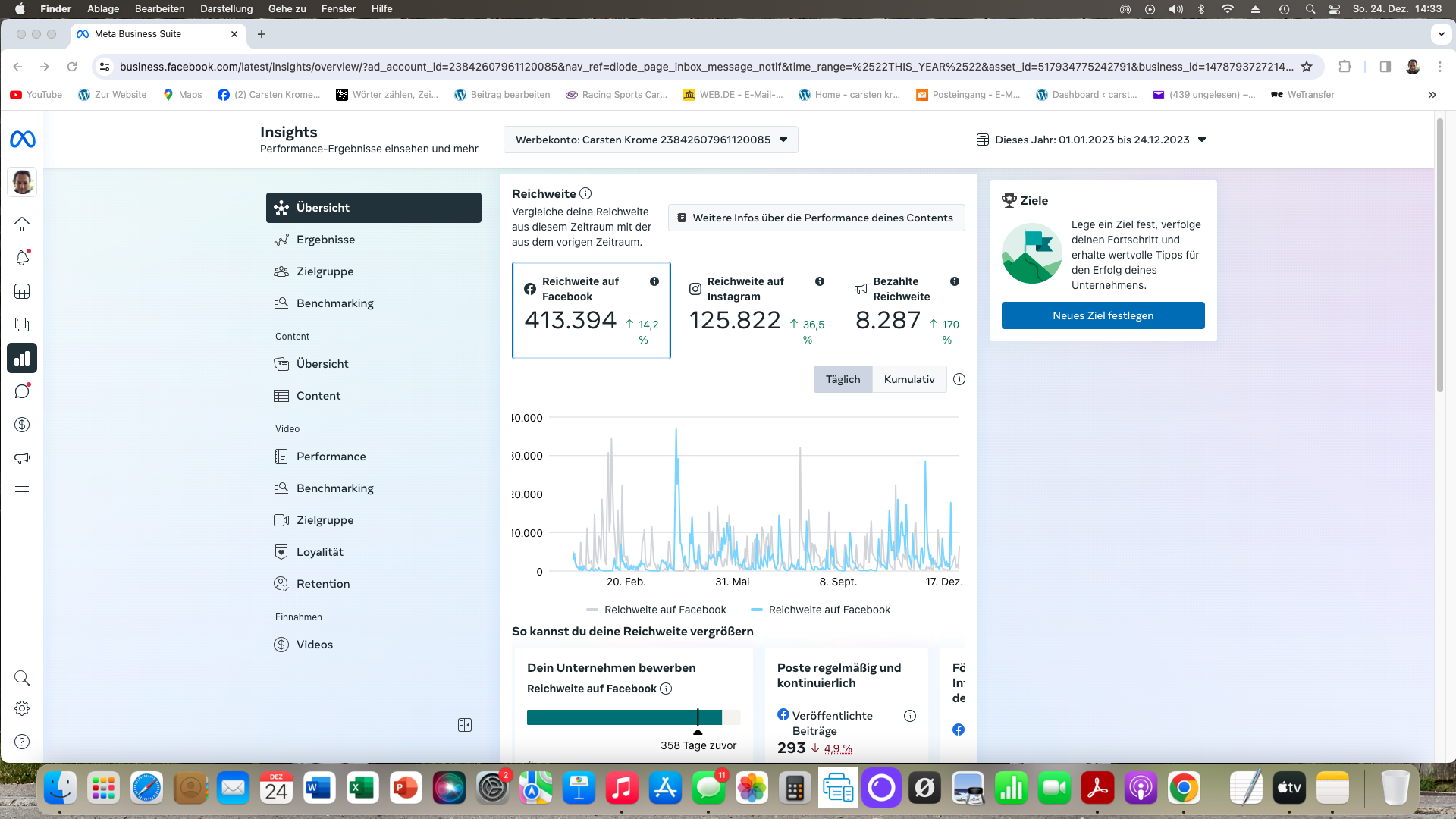Open Weitere Infos über die Performance button
The image size is (1456, 819).
(816, 218)
